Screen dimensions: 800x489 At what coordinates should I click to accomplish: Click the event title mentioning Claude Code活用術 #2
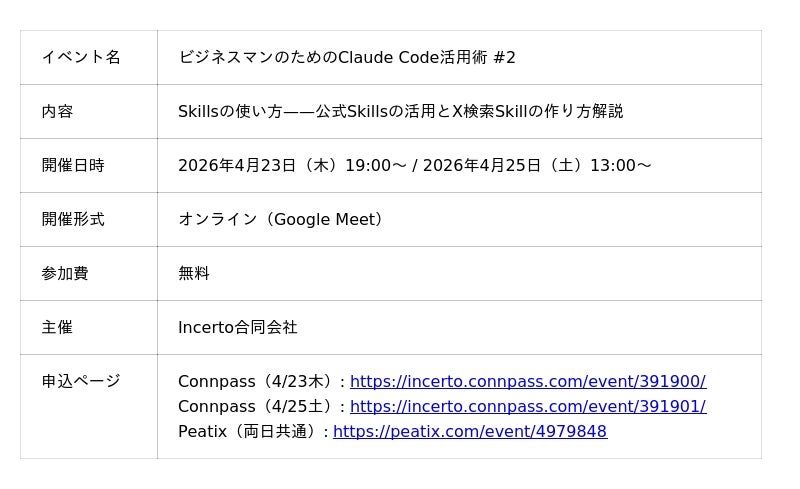tap(347, 57)
